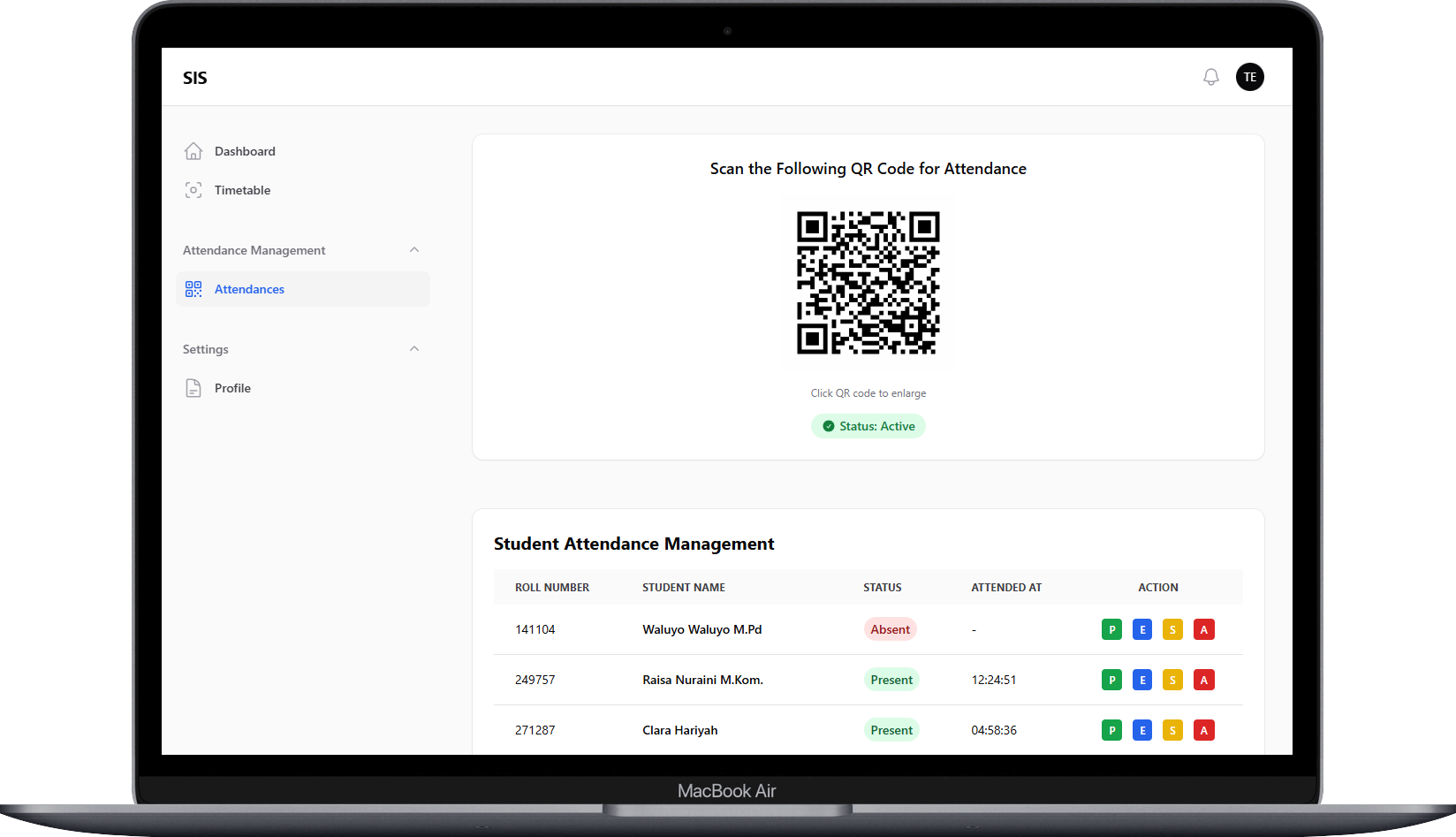Screen dimensions: 1456x837
Task: Select Attendances in the sidebar
Action: coord(303,289)
